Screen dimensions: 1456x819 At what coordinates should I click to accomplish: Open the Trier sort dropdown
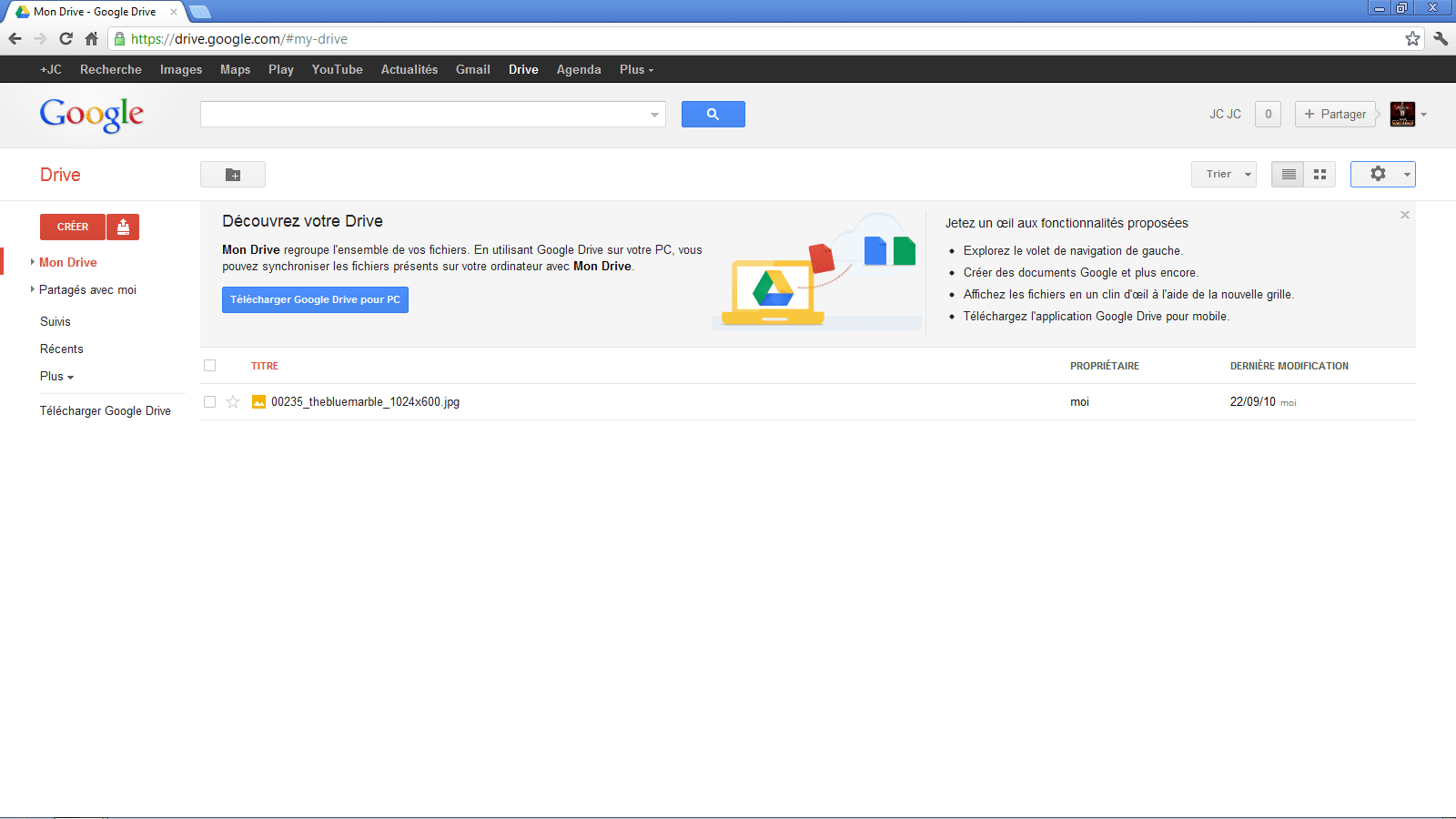(1224, 175)
